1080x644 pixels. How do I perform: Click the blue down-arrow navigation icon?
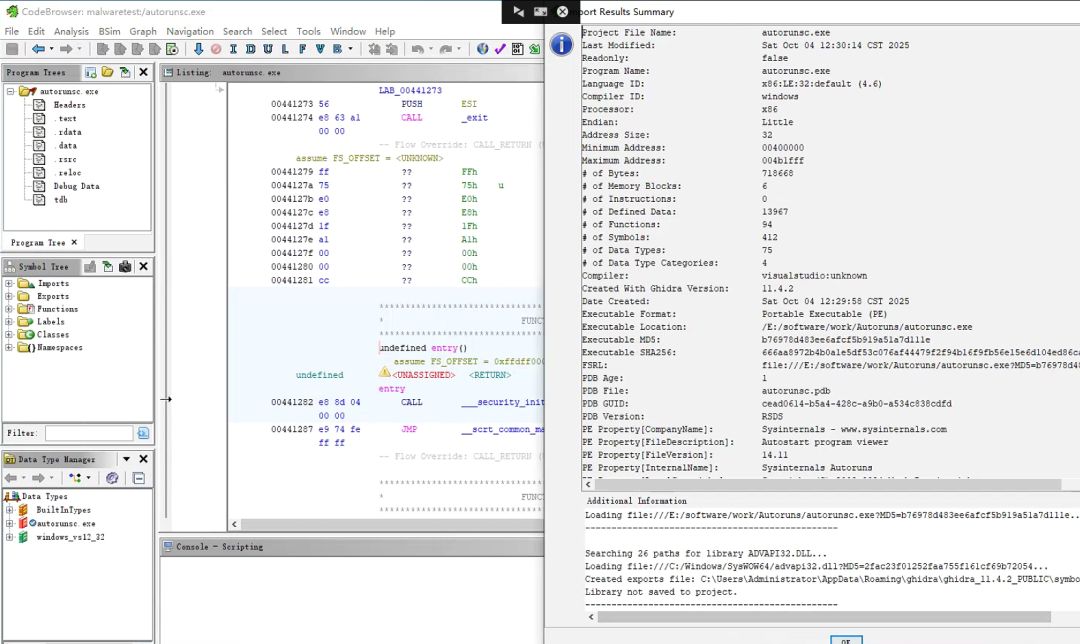[x=198, y=49]
